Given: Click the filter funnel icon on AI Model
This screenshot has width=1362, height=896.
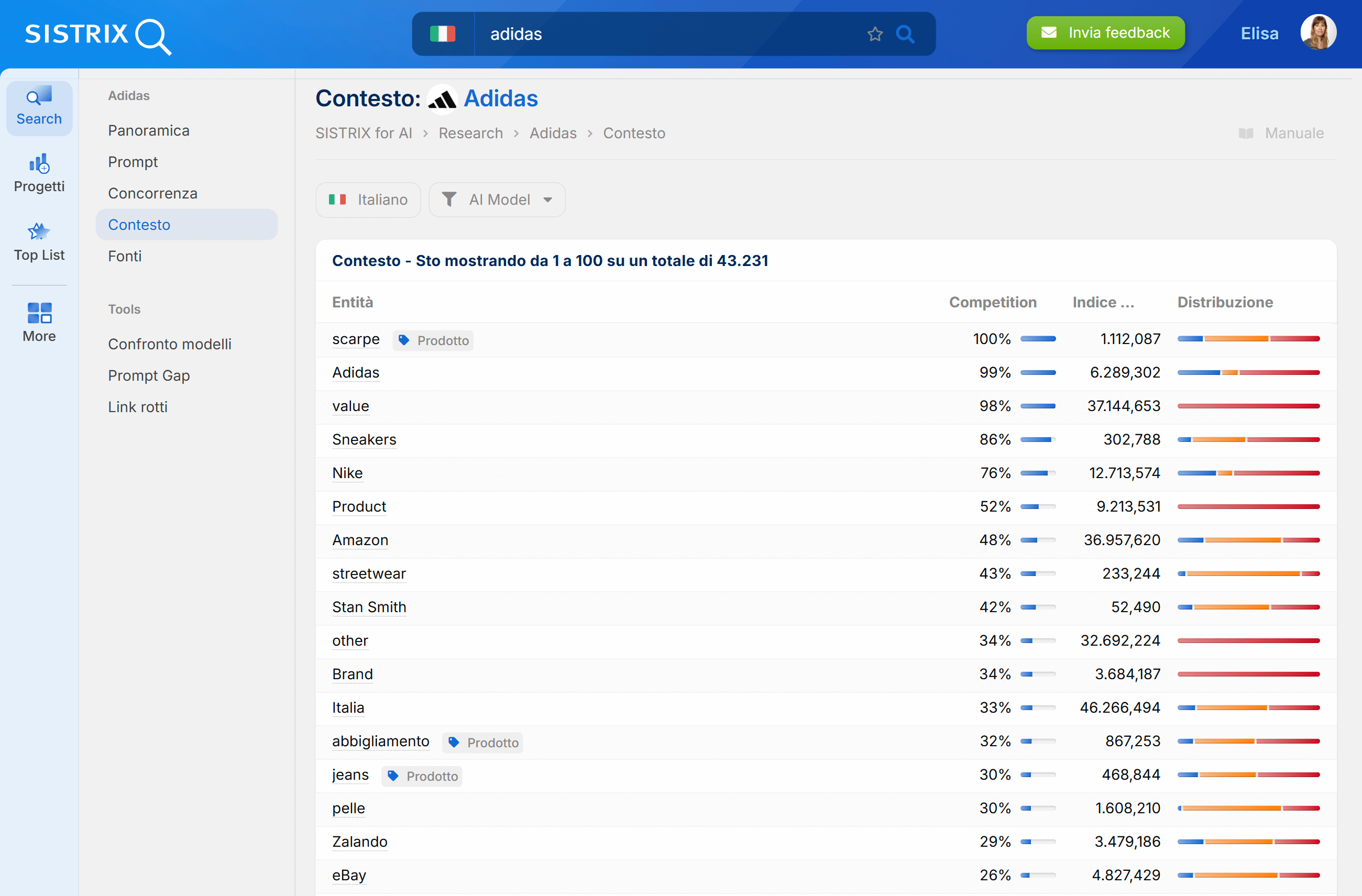Looking at the screenshot, I should [450, 199].
